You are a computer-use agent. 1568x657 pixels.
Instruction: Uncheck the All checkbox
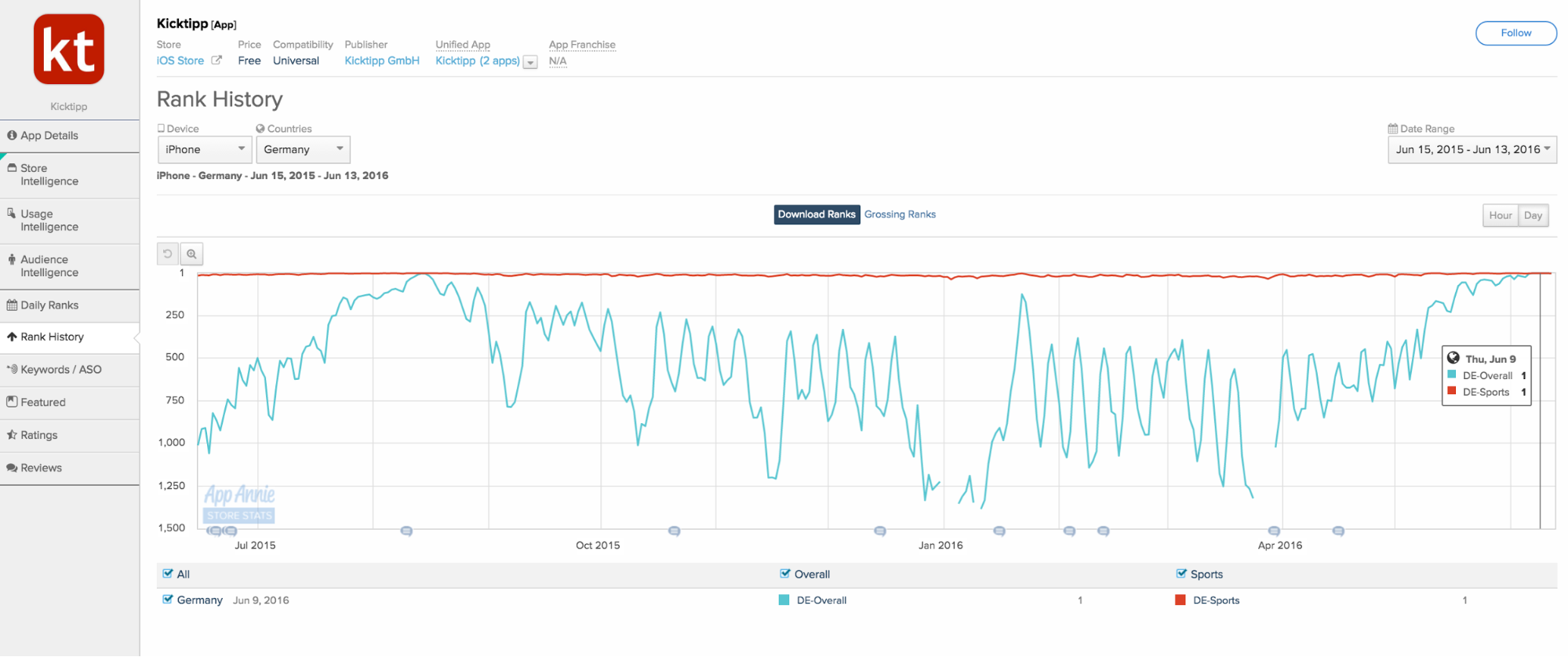coord(167,574)
